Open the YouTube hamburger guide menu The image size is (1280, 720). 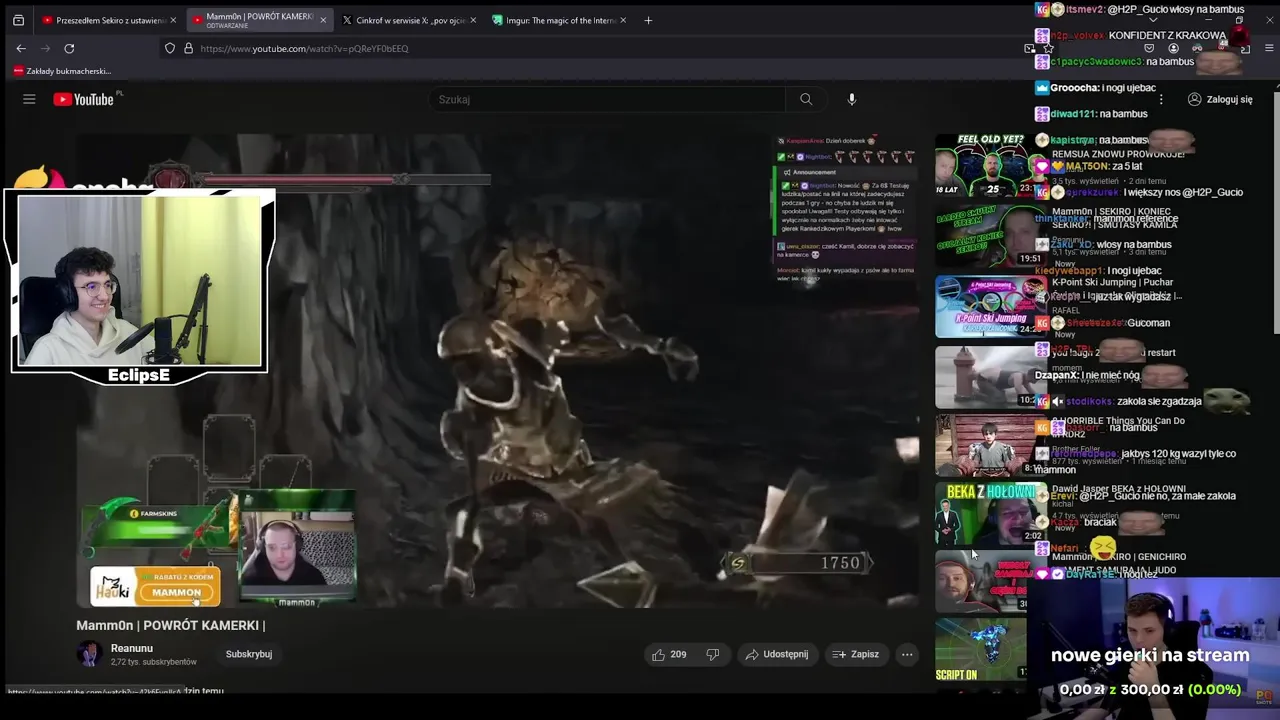pyautogui.click(x=29, y=99)
